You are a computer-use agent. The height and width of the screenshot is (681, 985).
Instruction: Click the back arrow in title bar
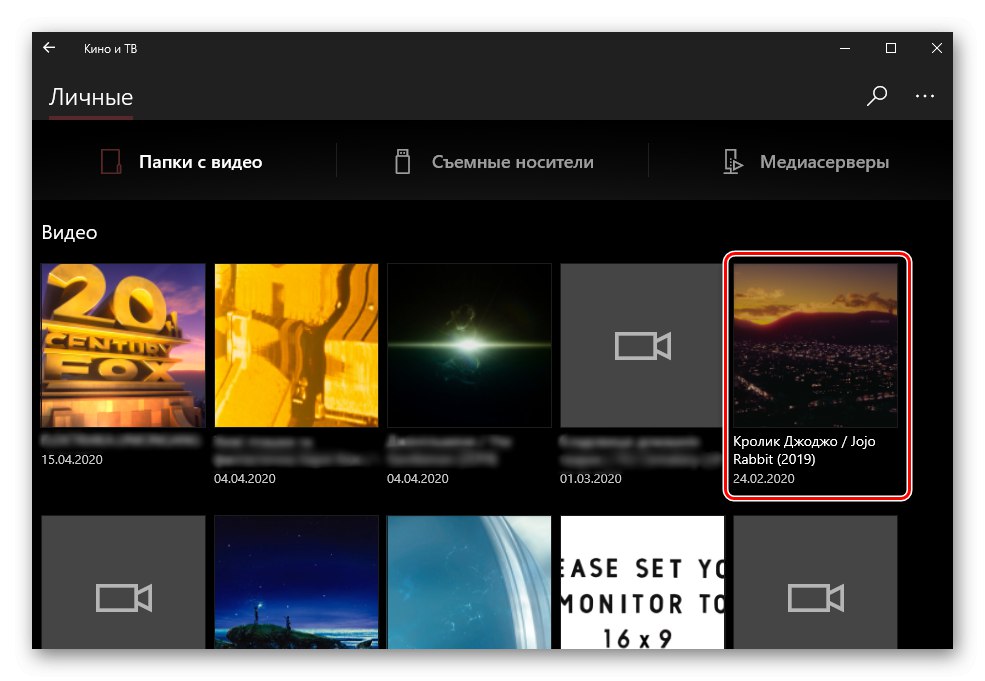coord(49,48)
